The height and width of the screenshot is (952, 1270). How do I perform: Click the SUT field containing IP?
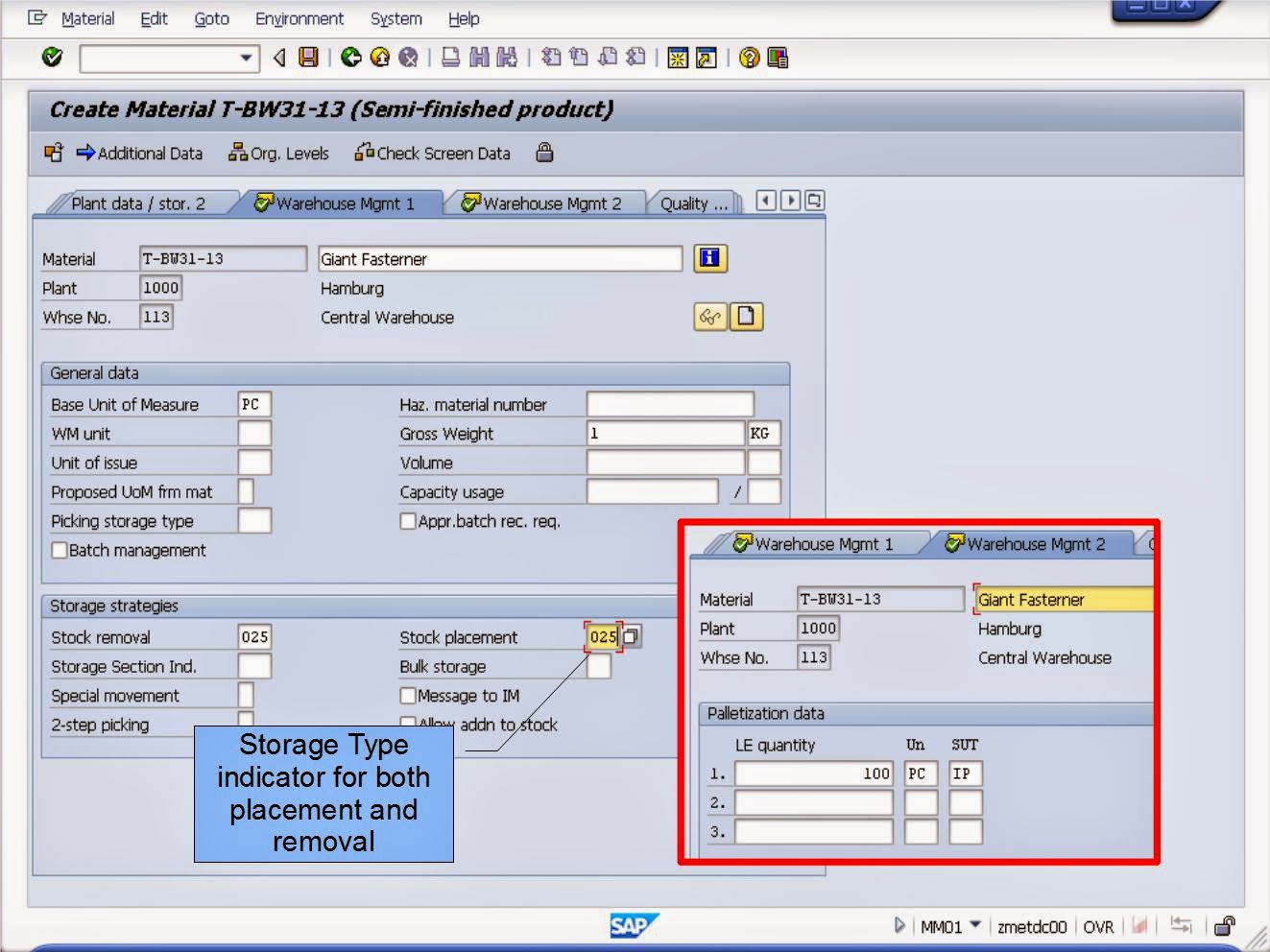(965, 773)
